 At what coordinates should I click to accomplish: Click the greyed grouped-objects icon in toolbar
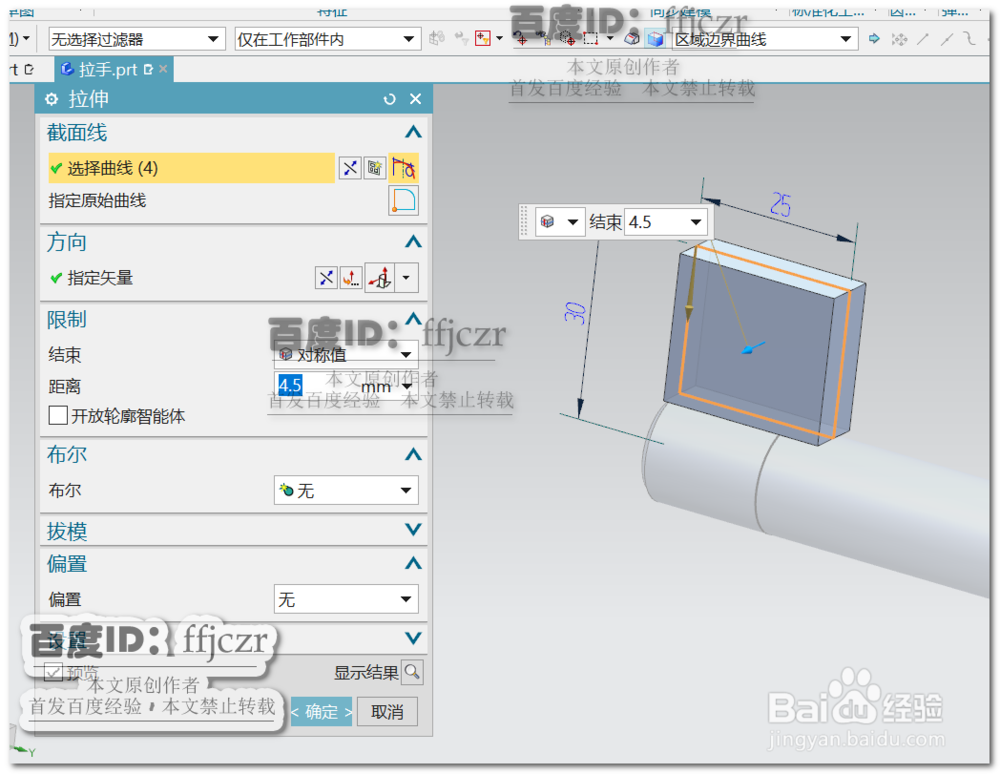tap(437, 39)
